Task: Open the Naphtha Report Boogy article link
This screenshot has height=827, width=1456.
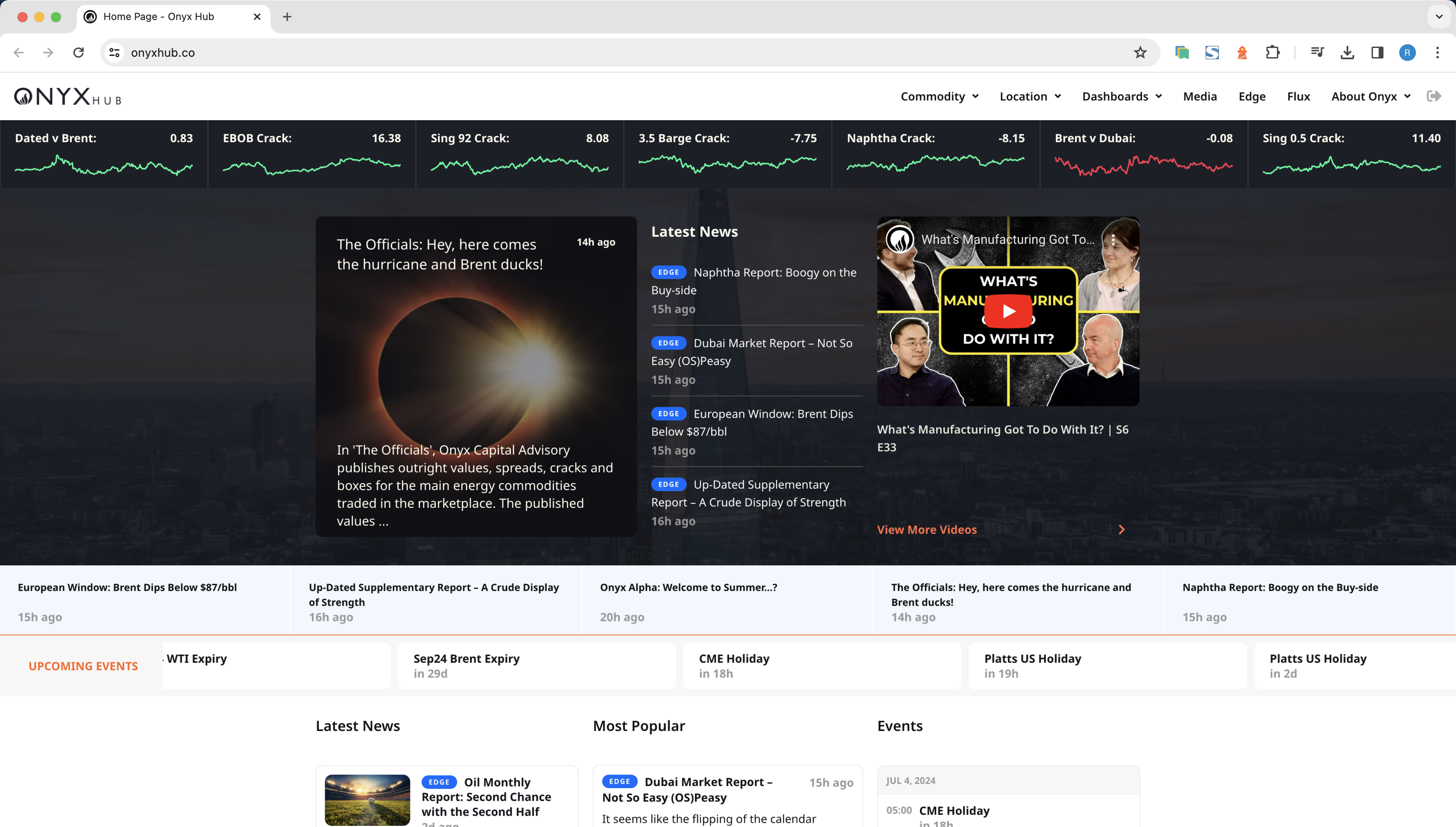Action: click(x=774, y=272)
